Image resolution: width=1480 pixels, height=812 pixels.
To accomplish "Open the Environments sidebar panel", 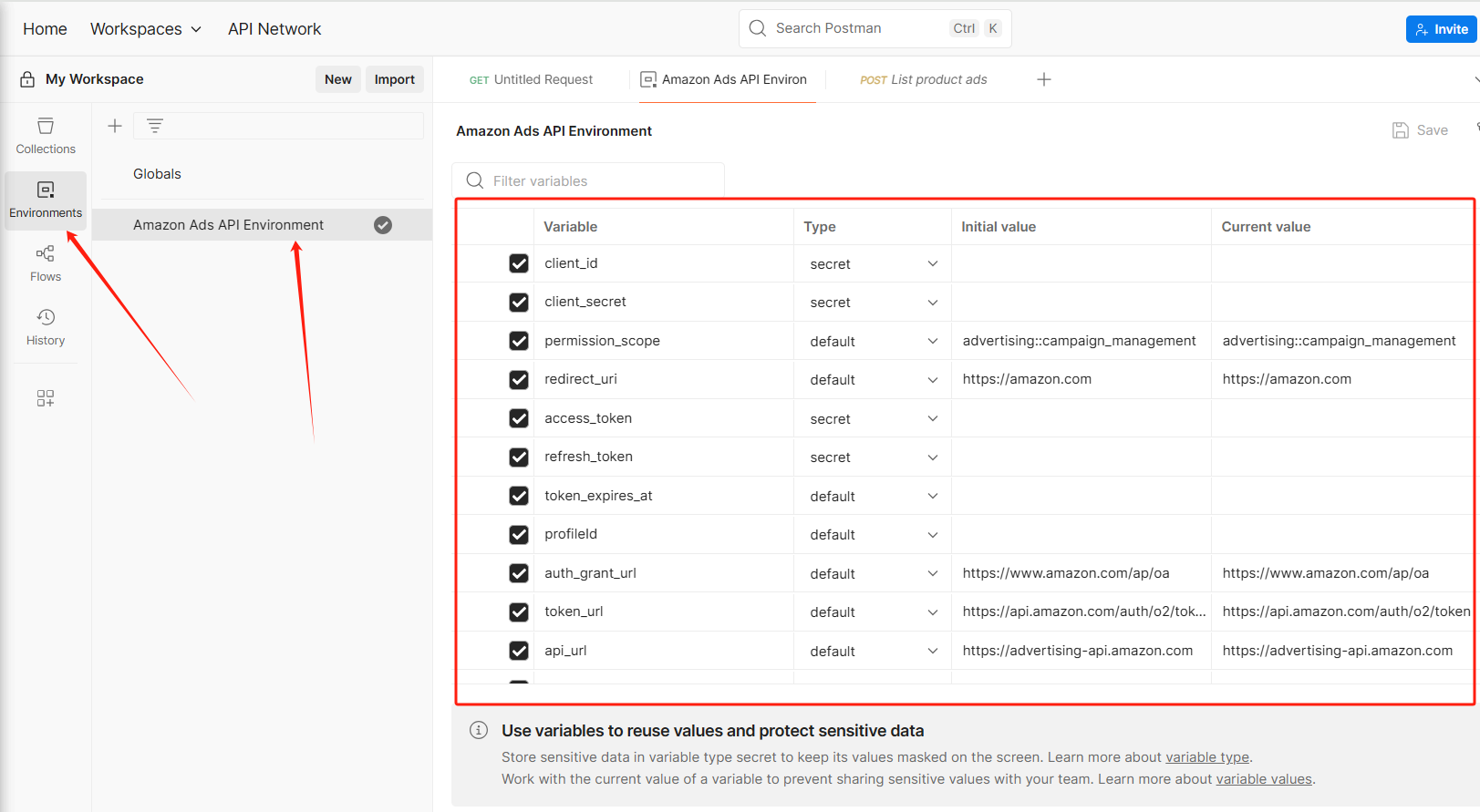I will coord(46,200).
